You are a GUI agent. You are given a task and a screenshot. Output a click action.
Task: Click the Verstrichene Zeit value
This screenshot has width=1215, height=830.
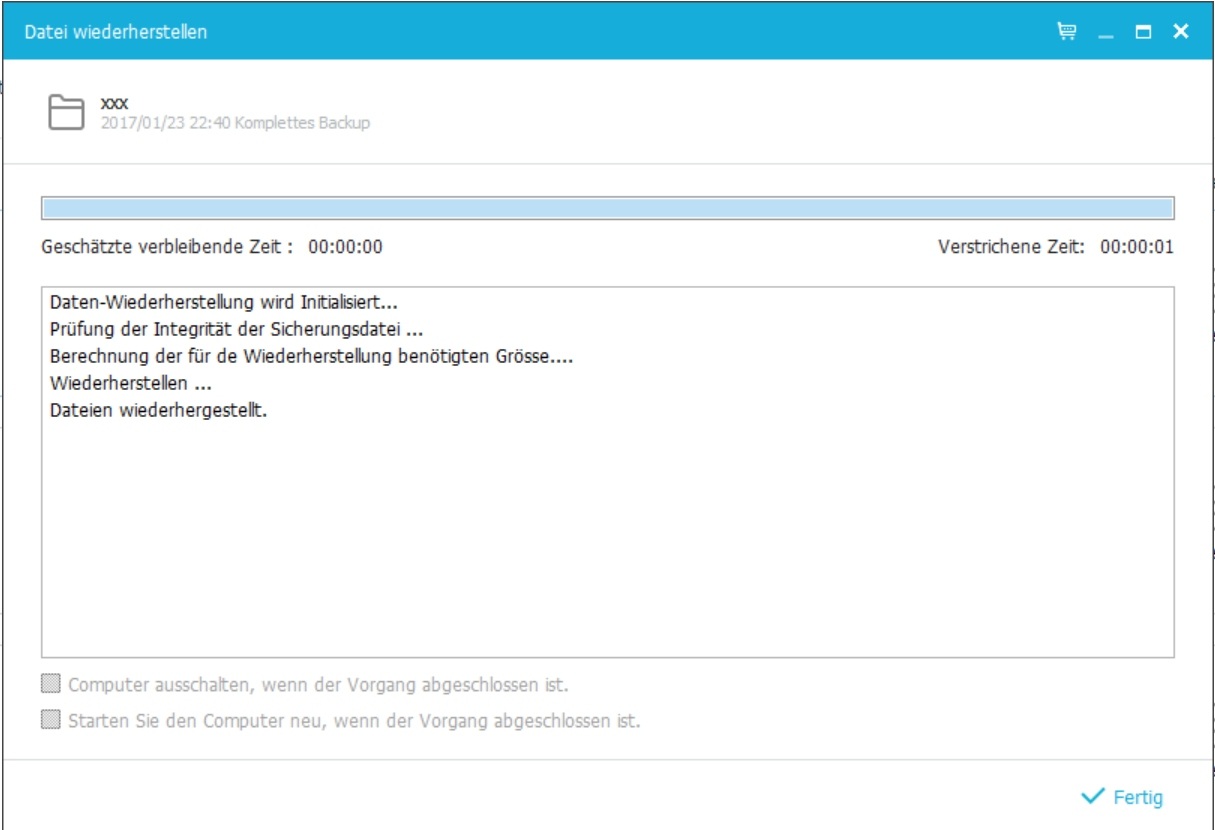[x=1137, y=247]
